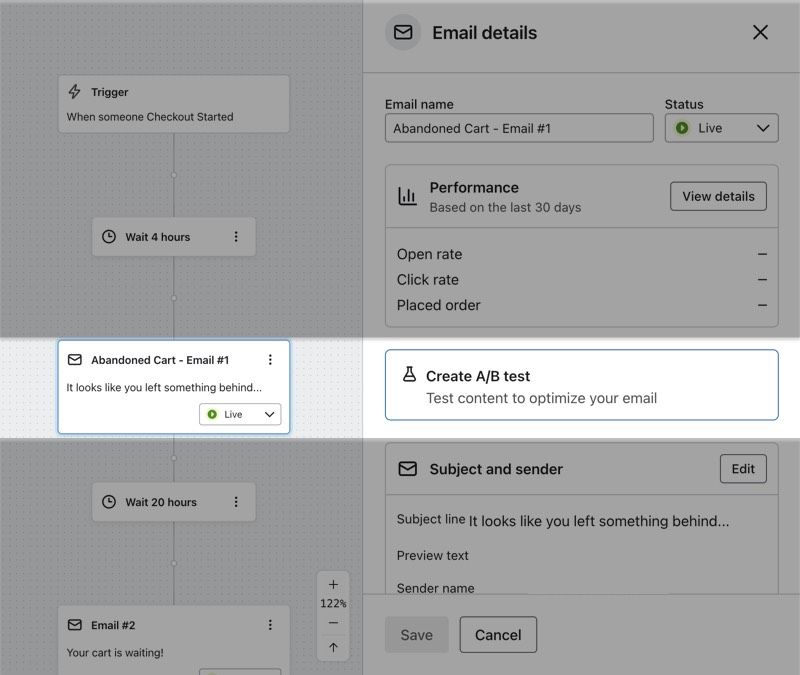Open the options menu on Wait 4 hours
The image size is (800, 675).
pyautogui.click(x=236, y=236)
